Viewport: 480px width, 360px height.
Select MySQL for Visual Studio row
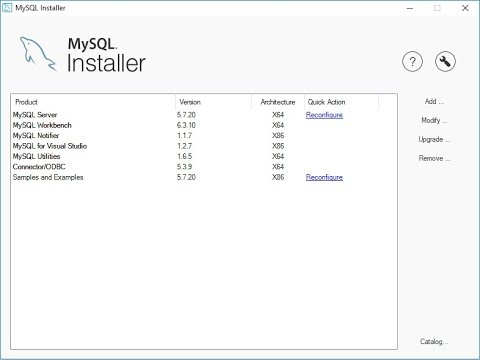tap(204, 146)
